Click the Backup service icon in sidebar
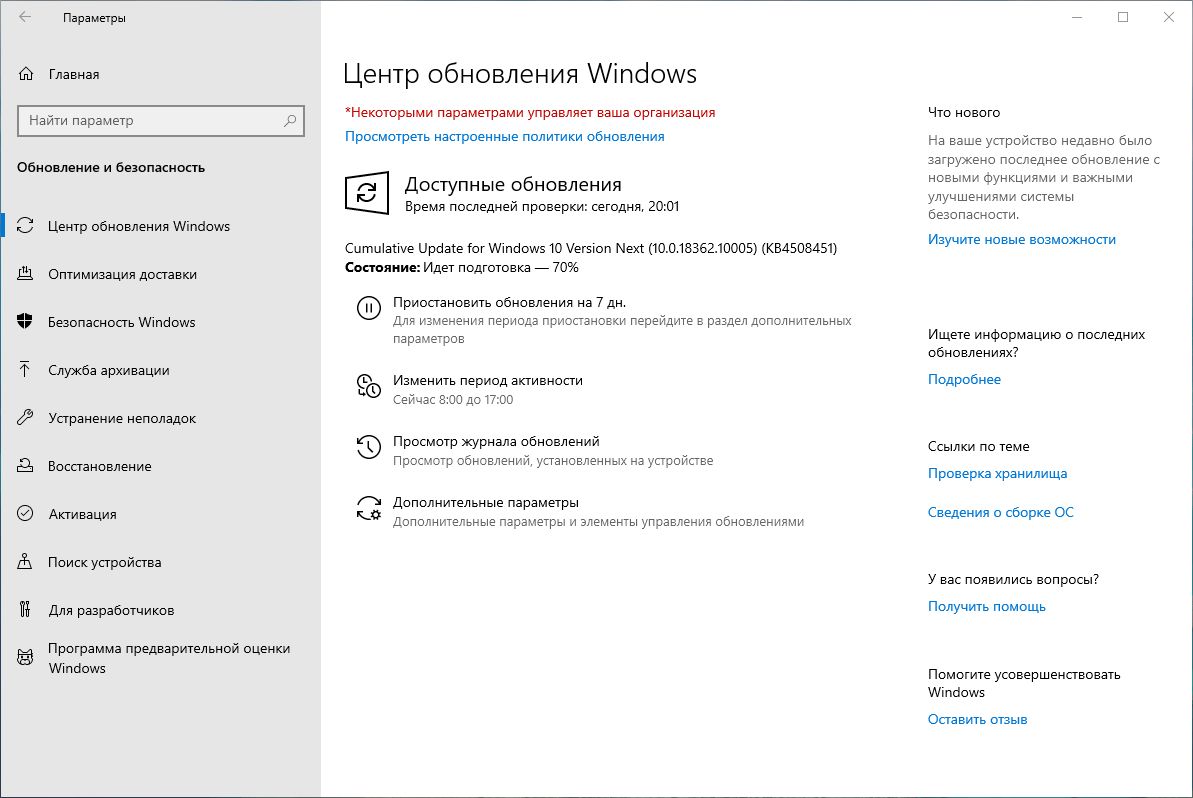Viewport: 1193px width, 798px height. click(25, 370)
